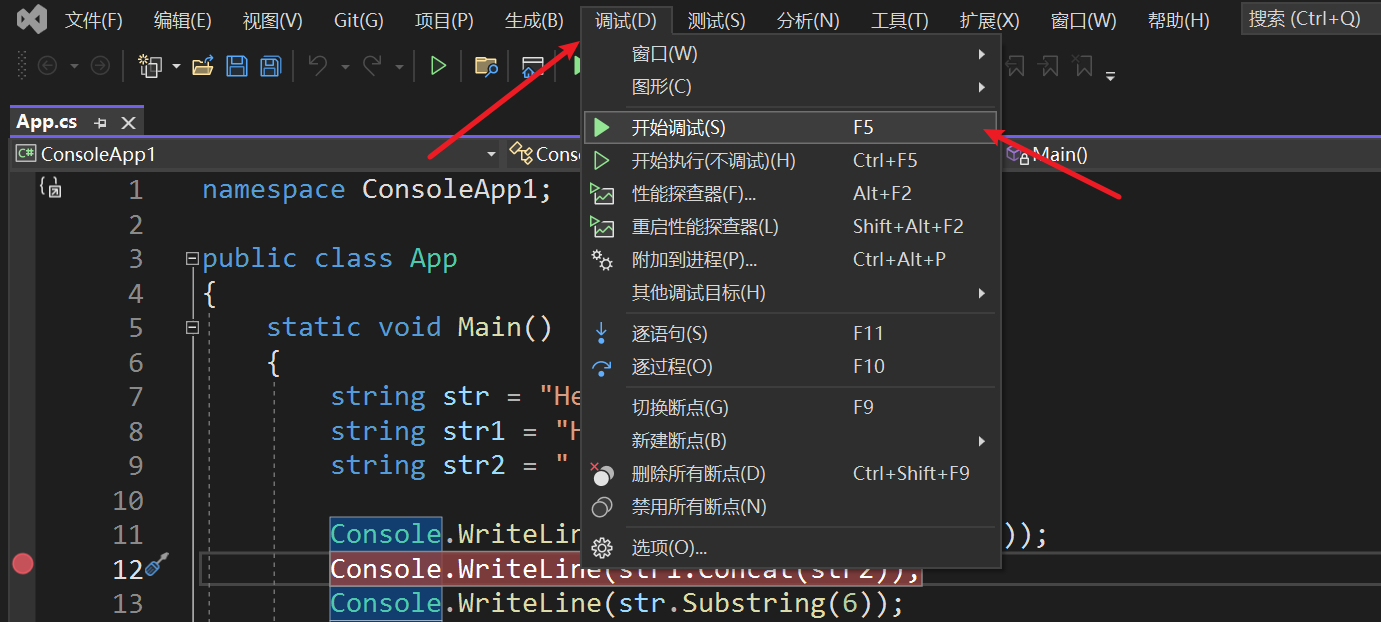Click the New Project toolbar icon
This screenshot has height=622, width=1381.
point(151,67)
